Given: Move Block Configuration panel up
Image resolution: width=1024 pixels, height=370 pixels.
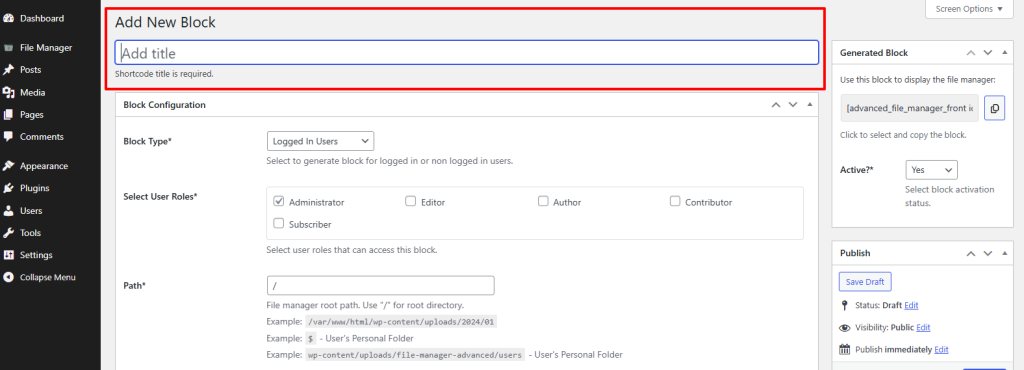Looking at the screenshot, I should coord(775,104).
